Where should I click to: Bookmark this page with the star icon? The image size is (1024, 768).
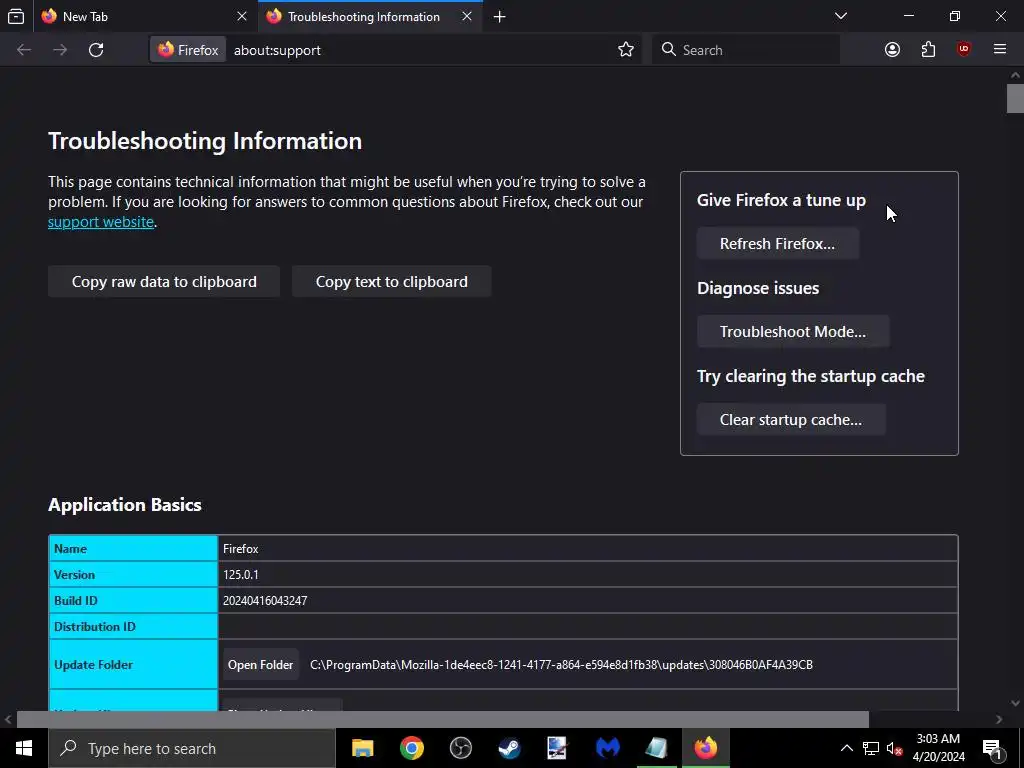(626, 50)
